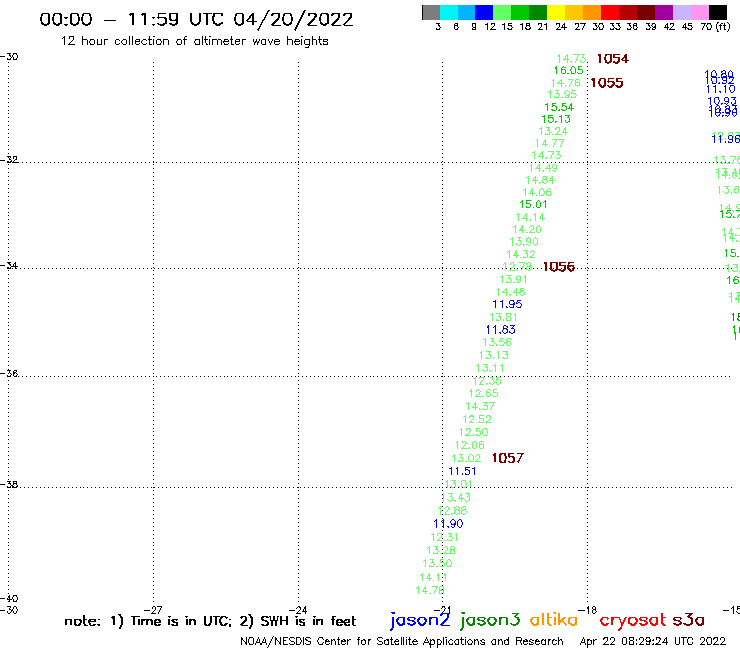Select the cyan legend color swatch
The image size is (740, 650).
[x=449, y=12]
